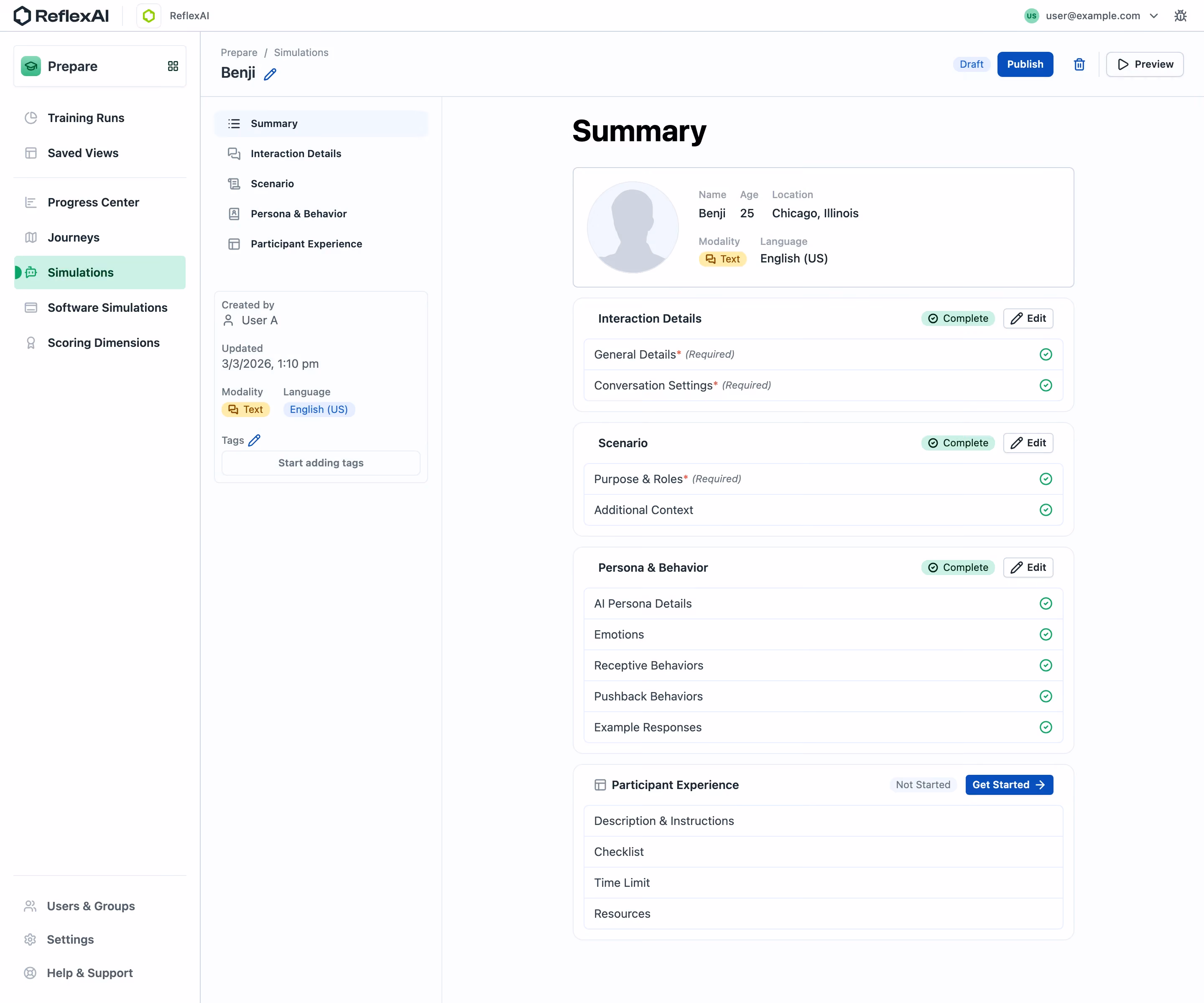The image size is (1204, 1003).
Task: Click the Benji persona avatar image
Action: click(633, 227)
